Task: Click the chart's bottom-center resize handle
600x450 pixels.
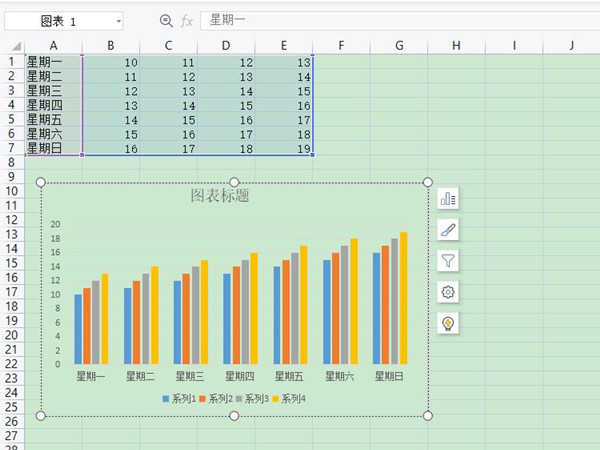Action: (x=234, y=415)
